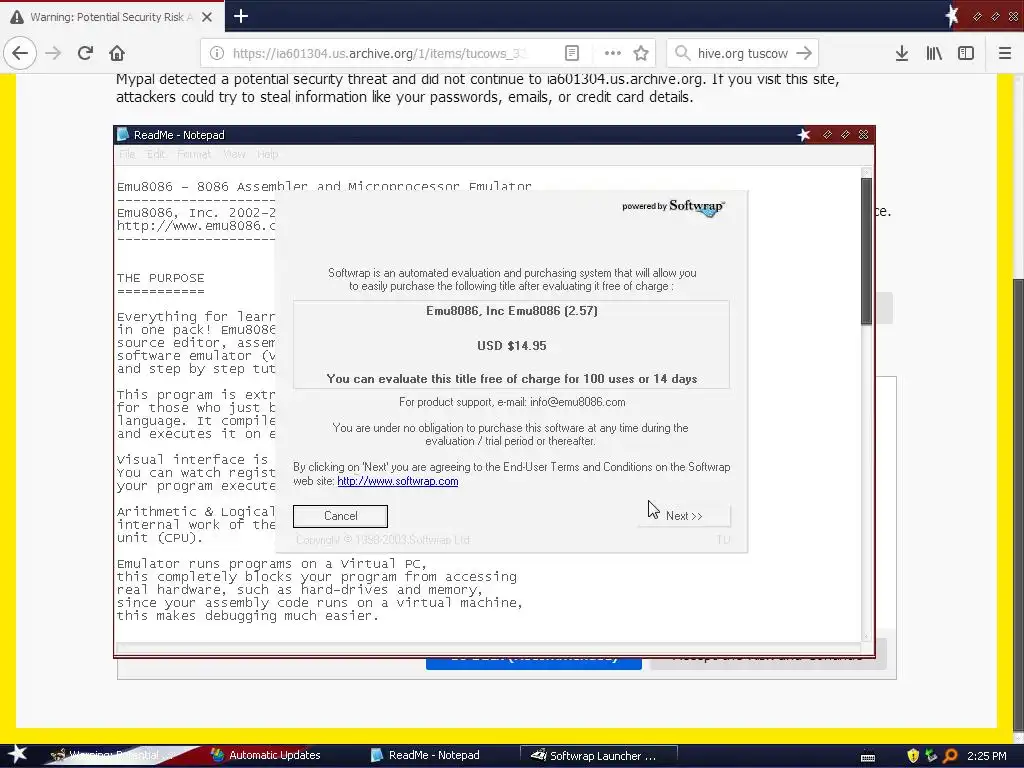Image resolution: width=1024 pixels, height=768 pixels.
Task: Open the library icon in browser toolbar
Action: [934, 53]
